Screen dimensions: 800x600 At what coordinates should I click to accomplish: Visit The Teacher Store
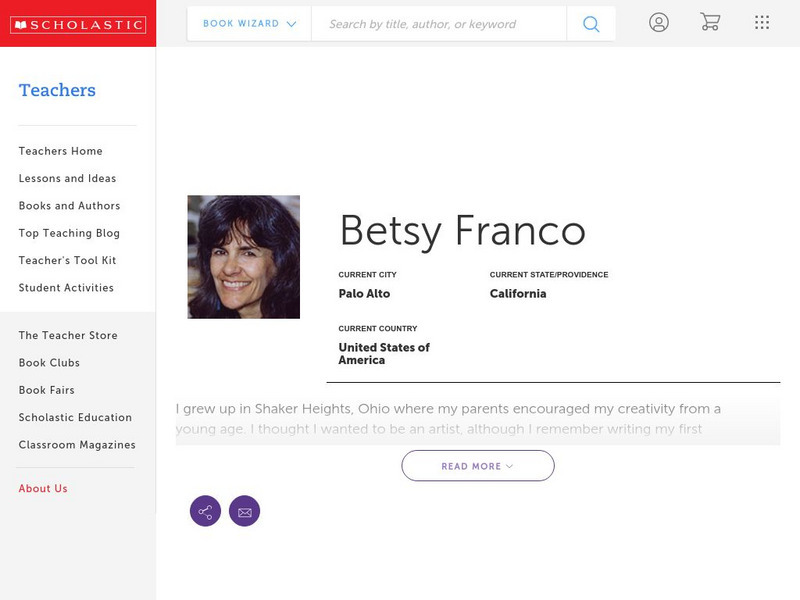[x=68, y=336]
